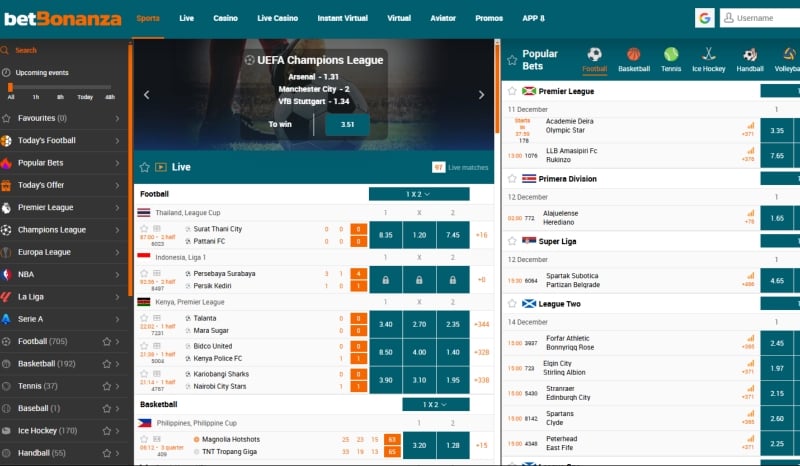Click the Serie A logo icon
The image size is (800, 466).
pos(6,319)
